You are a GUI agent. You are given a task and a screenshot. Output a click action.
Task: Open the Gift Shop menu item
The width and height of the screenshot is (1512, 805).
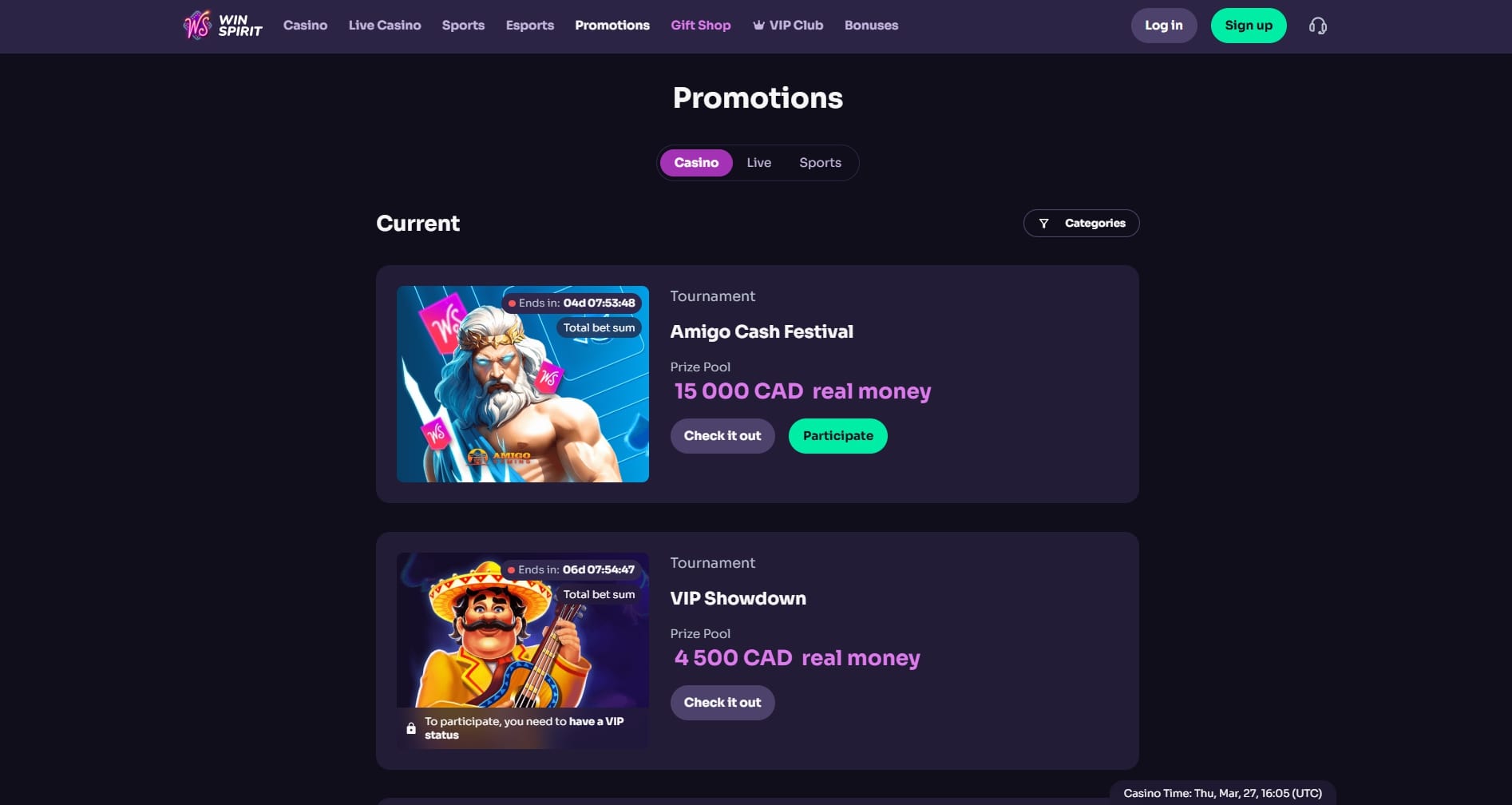point(701,26)
